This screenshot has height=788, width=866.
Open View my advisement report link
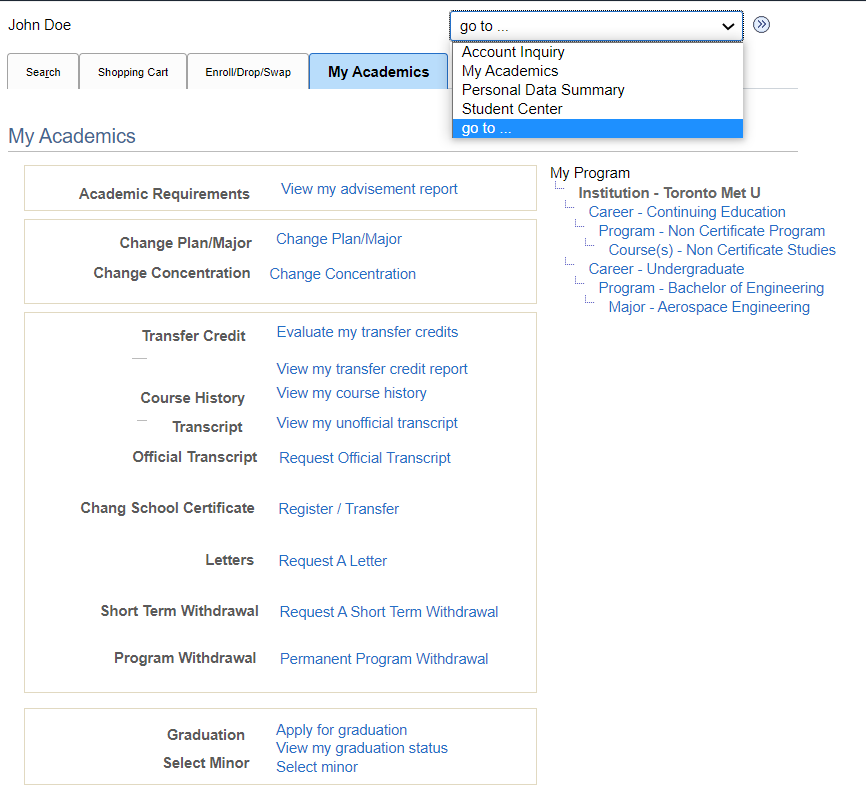pyautogui.click(x=369, y=189)
